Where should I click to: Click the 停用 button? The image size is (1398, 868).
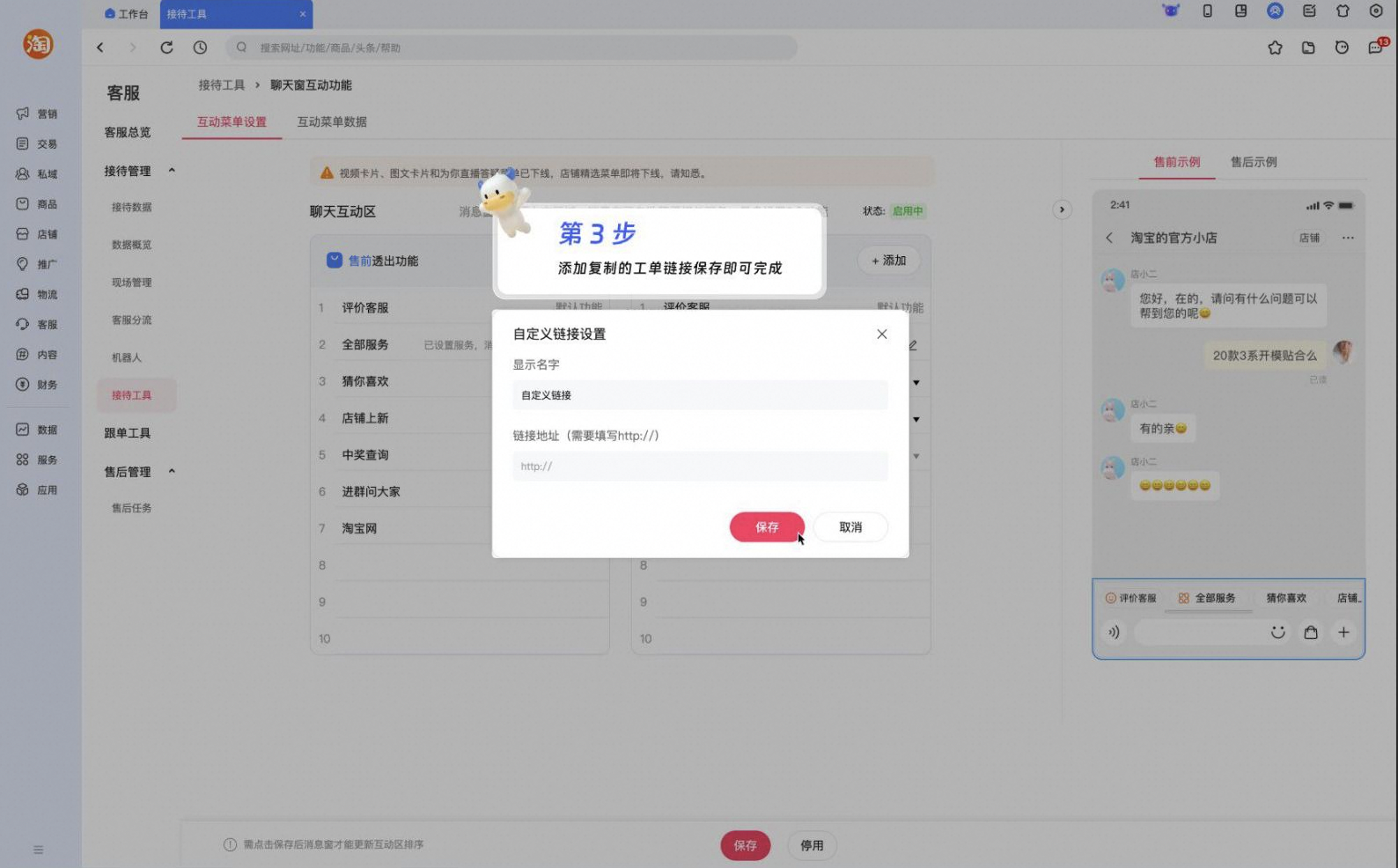(x=812, y=845)
